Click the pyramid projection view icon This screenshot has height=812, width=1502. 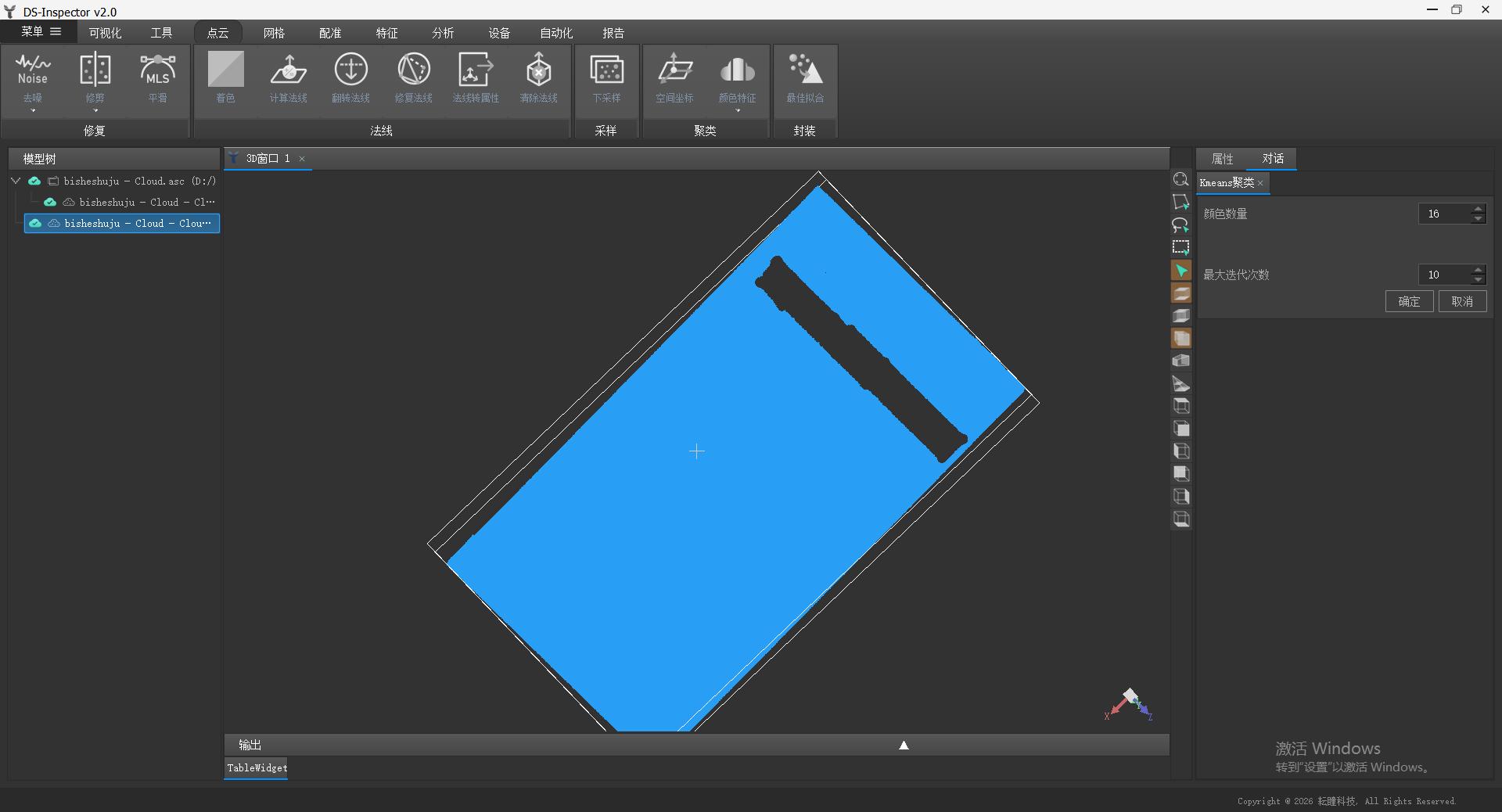1181,383
